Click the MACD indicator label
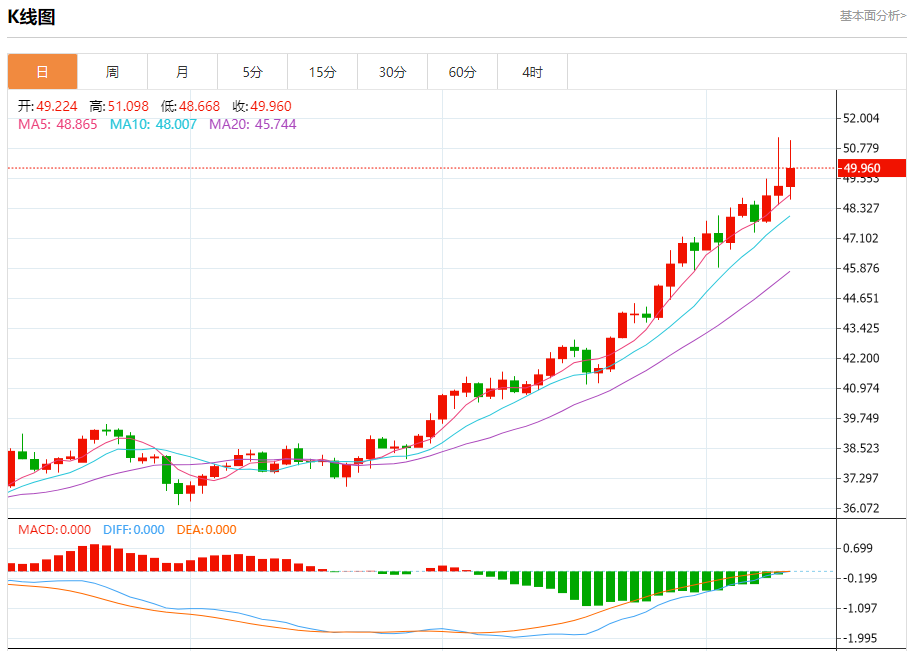Image resolution: width=911 pixels, height=651 pixels. tap(54, 530)
